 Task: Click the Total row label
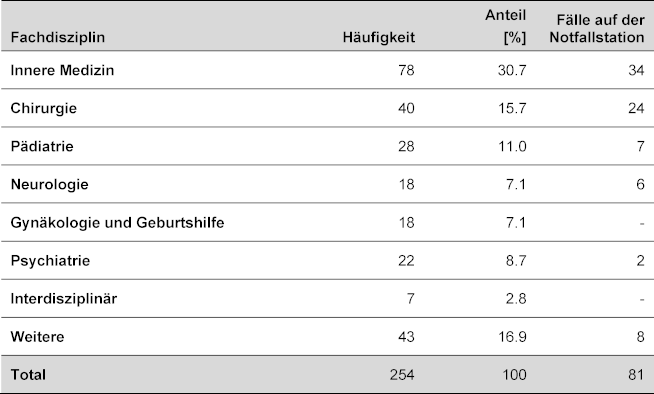(28, 375)
